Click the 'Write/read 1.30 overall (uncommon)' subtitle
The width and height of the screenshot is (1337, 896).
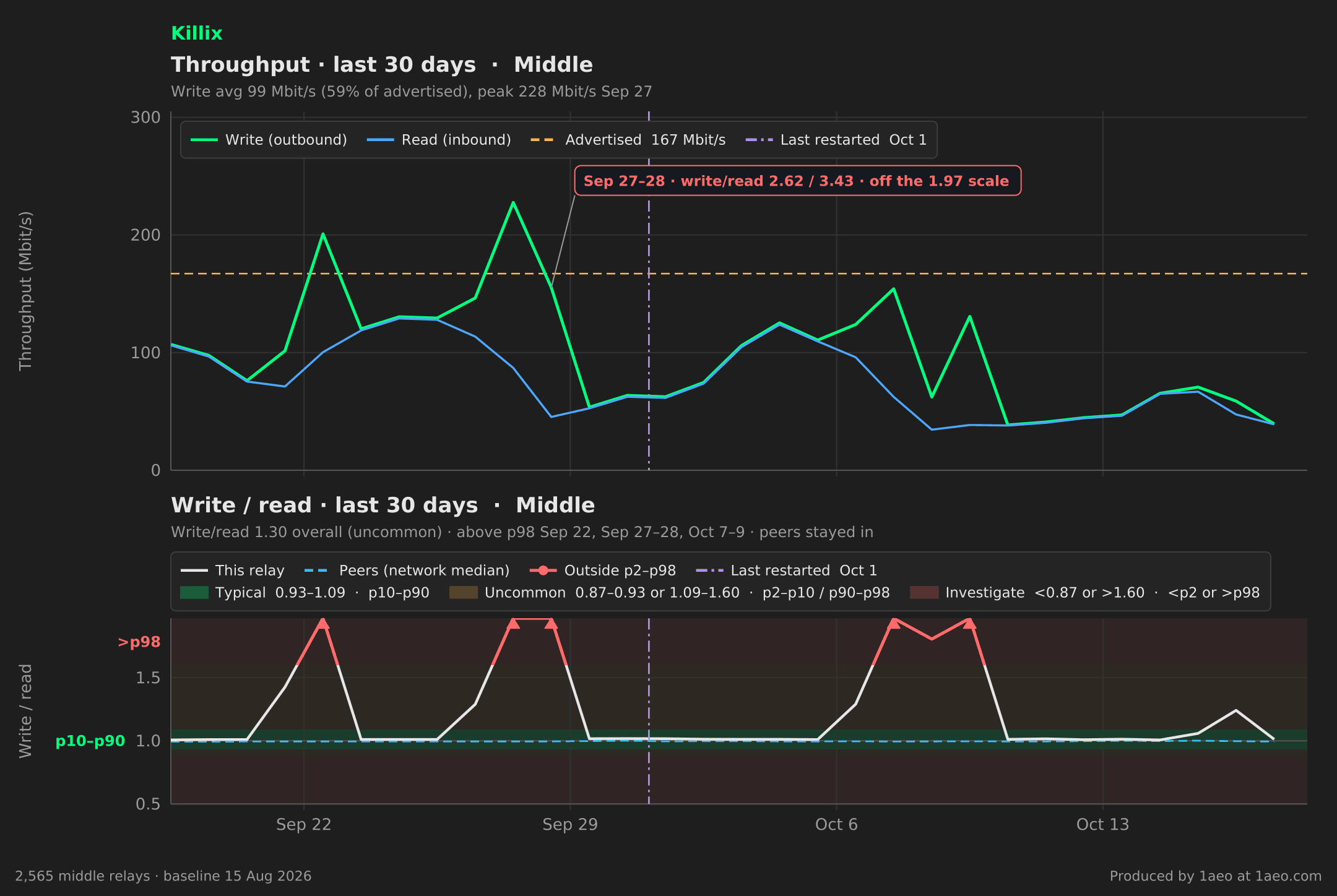point(522,532)
